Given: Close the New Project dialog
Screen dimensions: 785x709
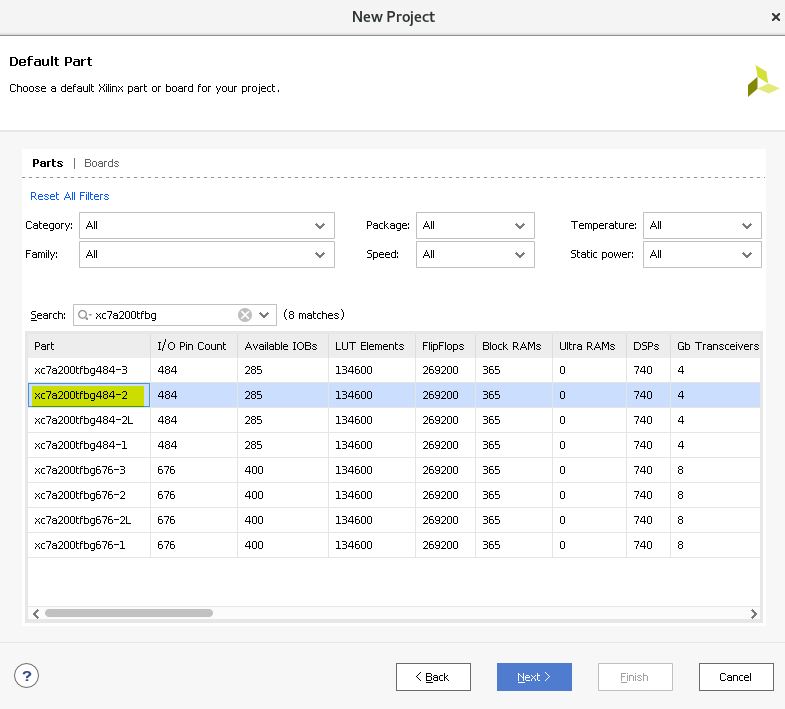Looking at the screenshot, I should click(775, 17).
